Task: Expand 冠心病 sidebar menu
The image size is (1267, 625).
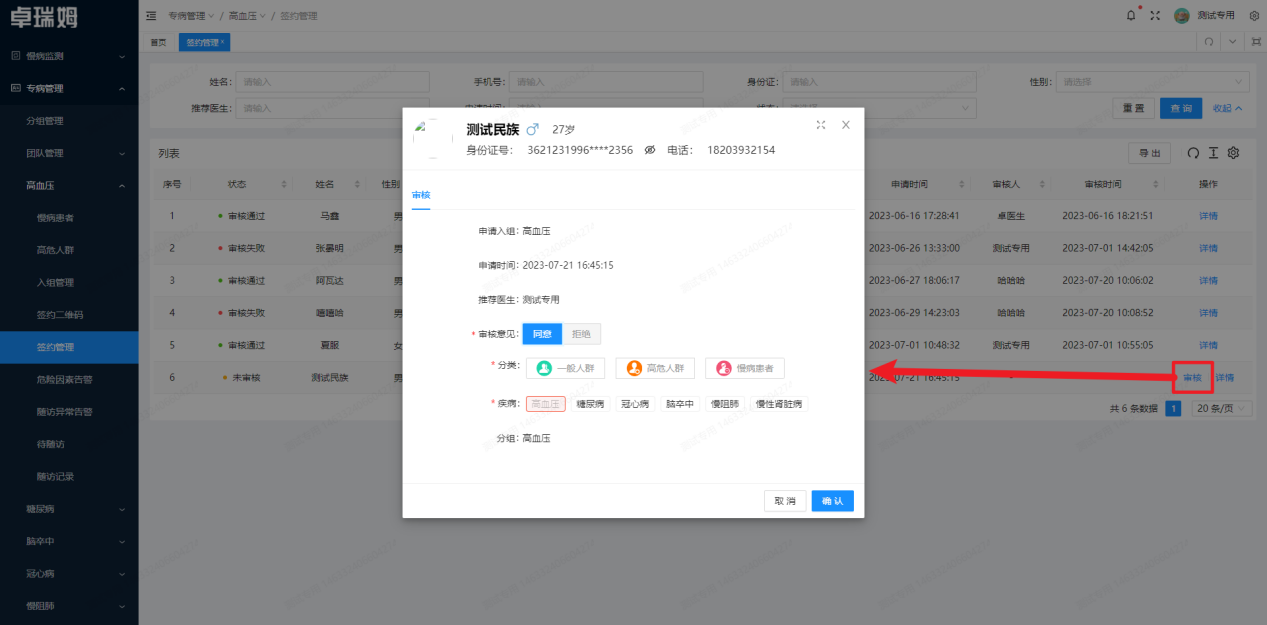Action: (69, 574)
